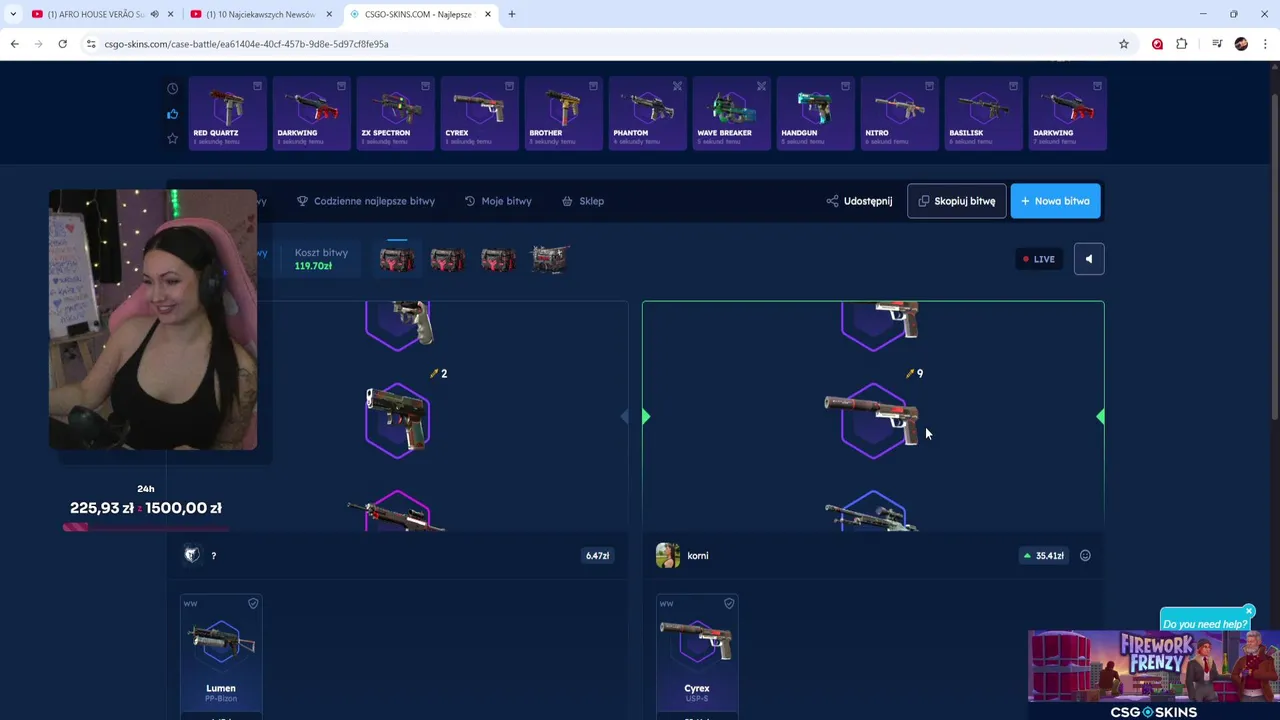This screenshot has width=1280, height=720.
Task: Open the Wave Breaker drop card
Action: (x=731, y=113)
